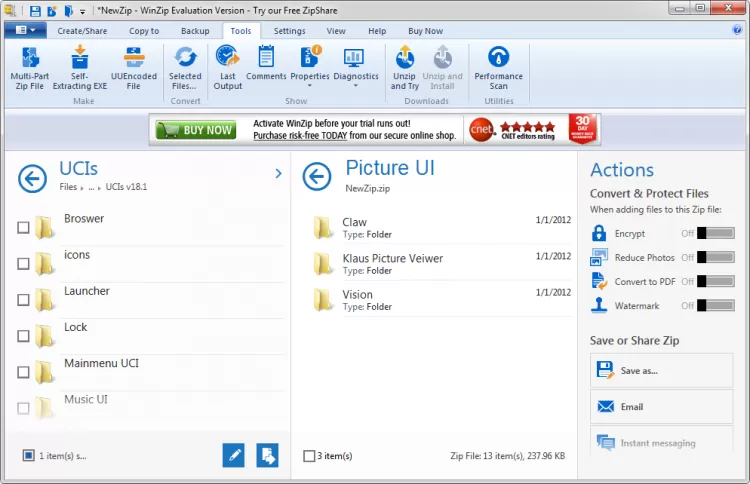Click the Email button
The height and width of the screenshot is (484, 750).
pyautogui.click(x=661, y=407)
